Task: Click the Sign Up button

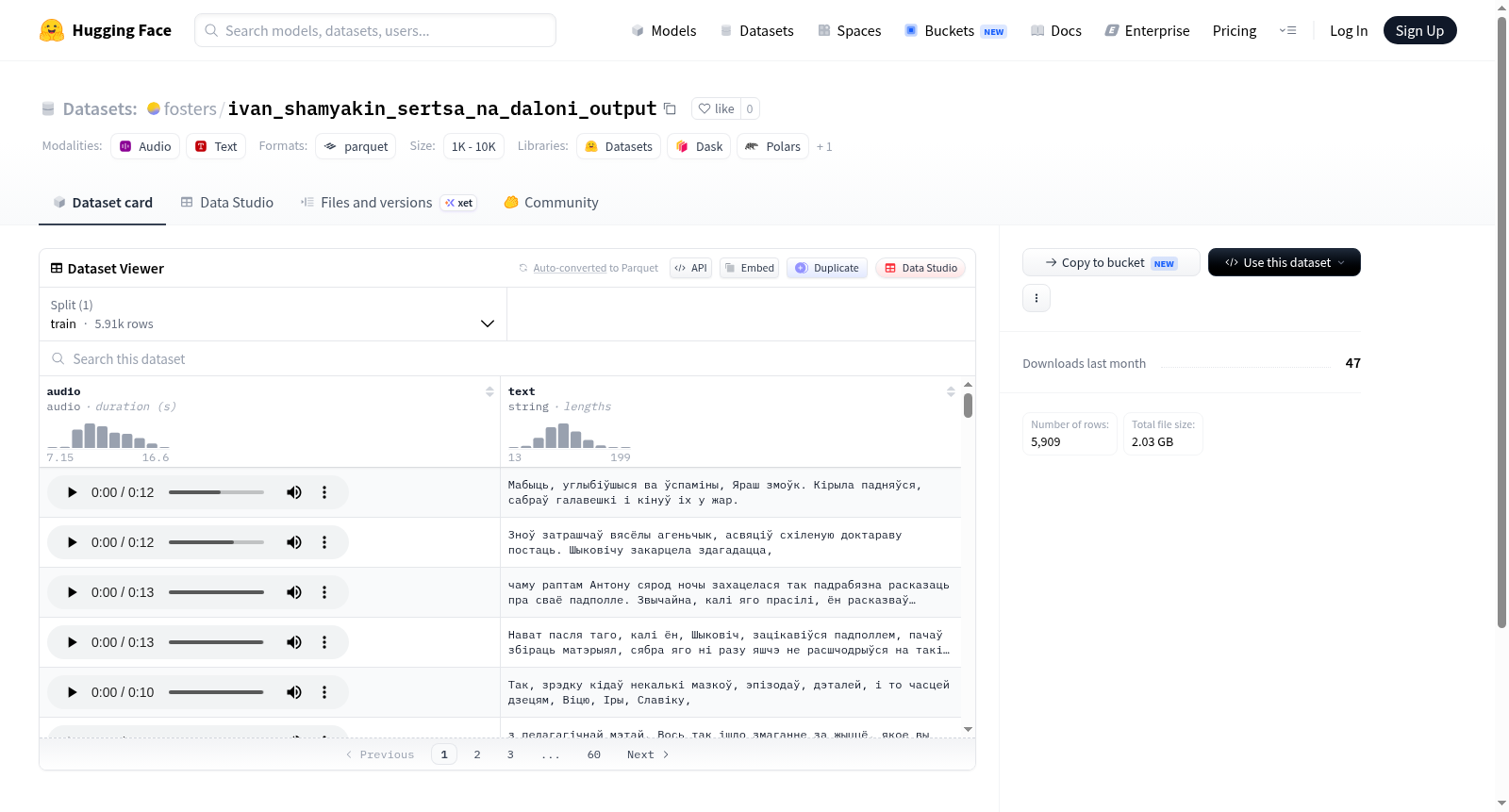Action: pyautogui.click(x=1419, y=30)
